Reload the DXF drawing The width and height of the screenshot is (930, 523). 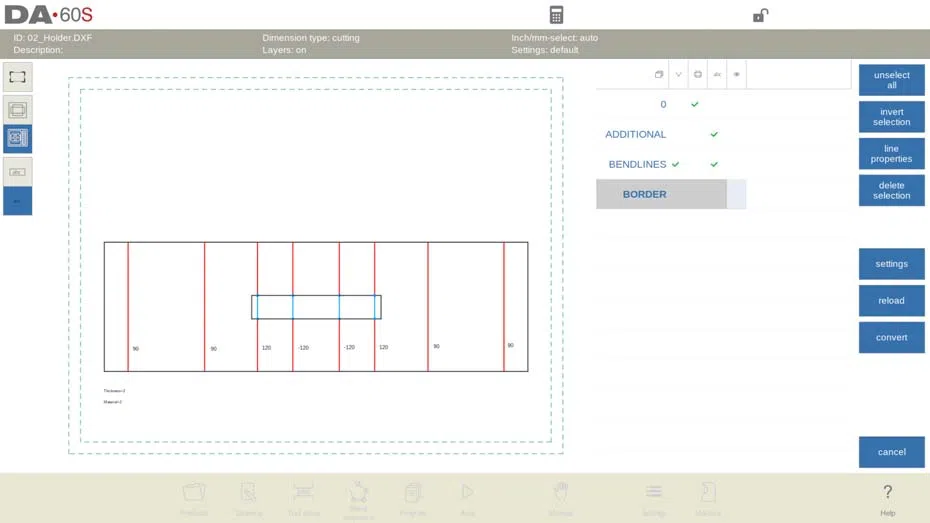click(x=891, y=301)
